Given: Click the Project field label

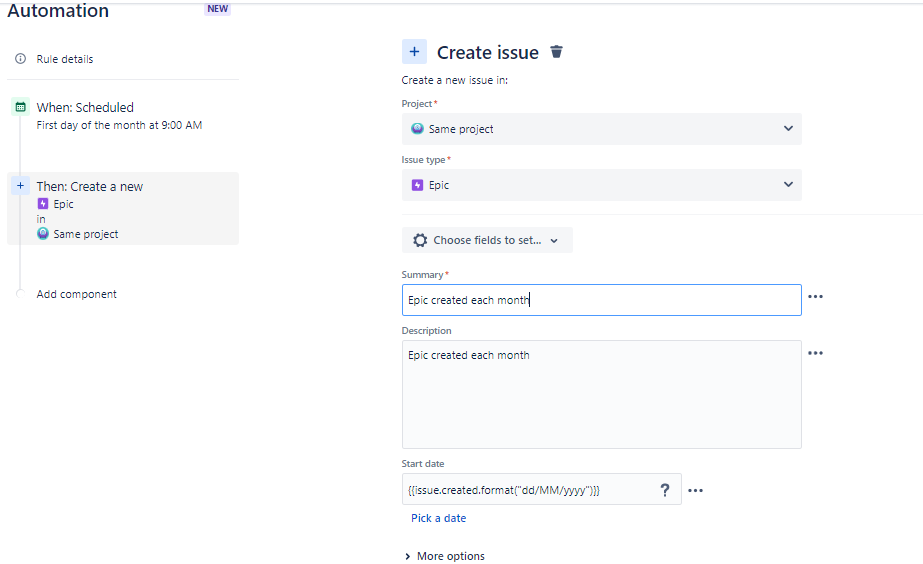Looking at the screenshot, I should tap(417, 104).
